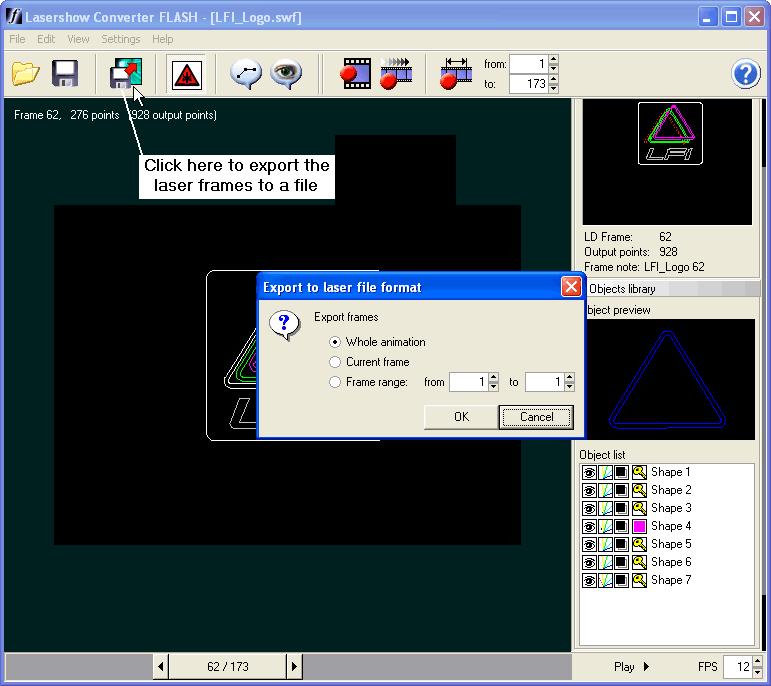The height and width of the screenshot is (686, 771).
Task: Open the Edit menu
Action: point(46,39)
